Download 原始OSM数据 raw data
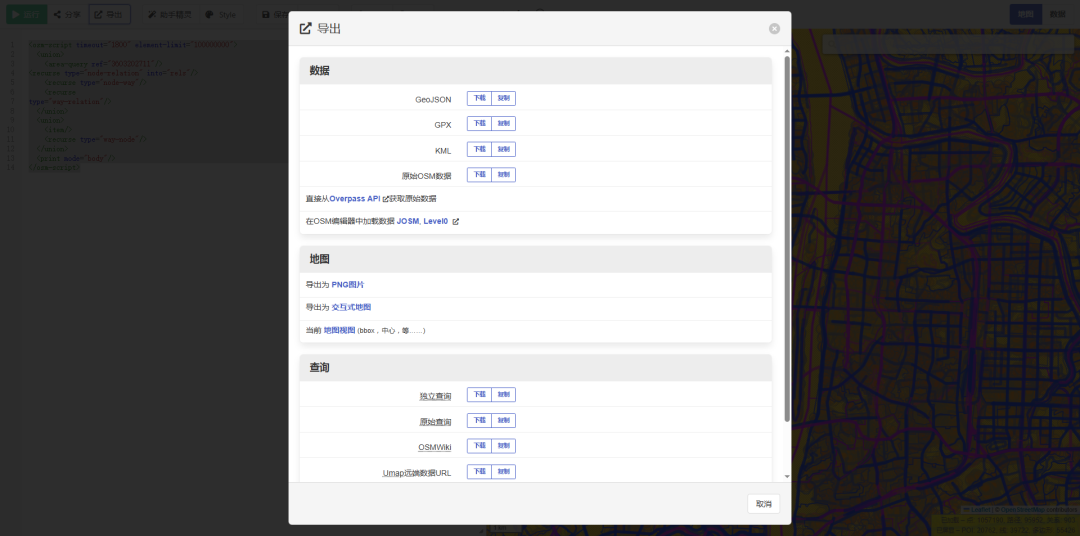 (x=479, y=175)
